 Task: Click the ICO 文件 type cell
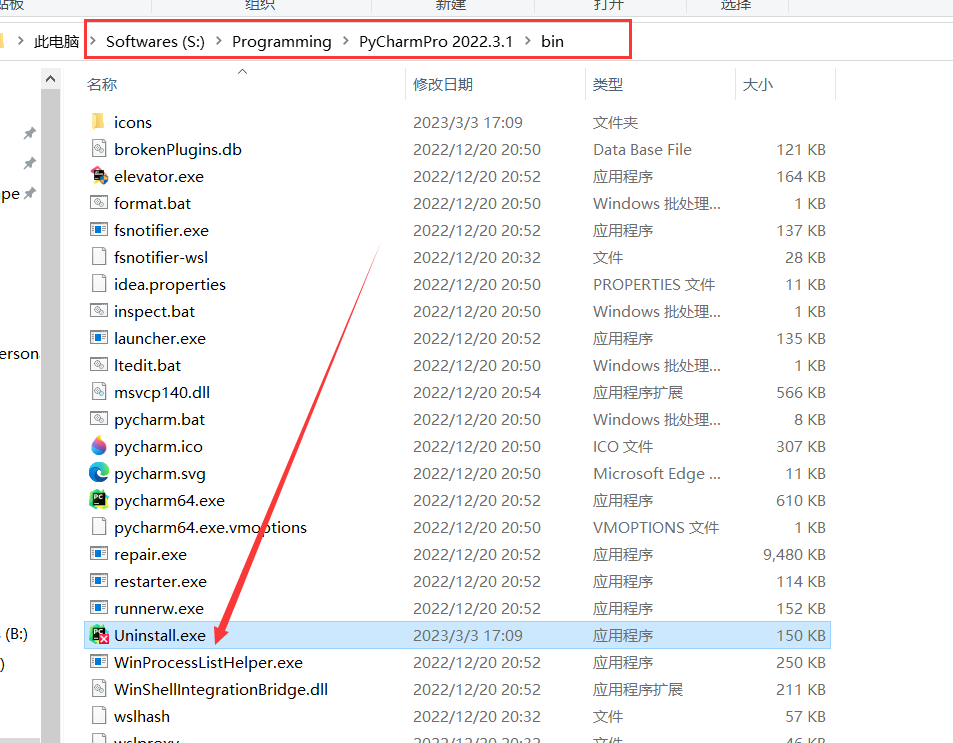tap(623, 446)
